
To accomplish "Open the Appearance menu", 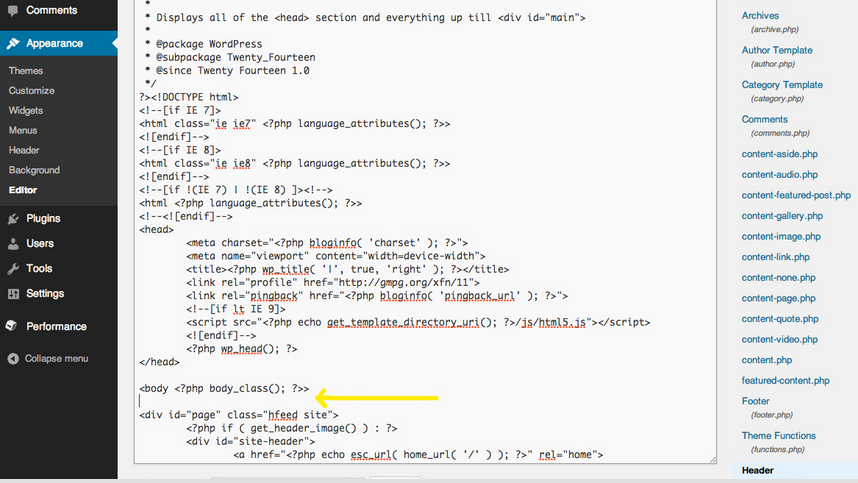I will pyautogui.click(x=55, y=43).
